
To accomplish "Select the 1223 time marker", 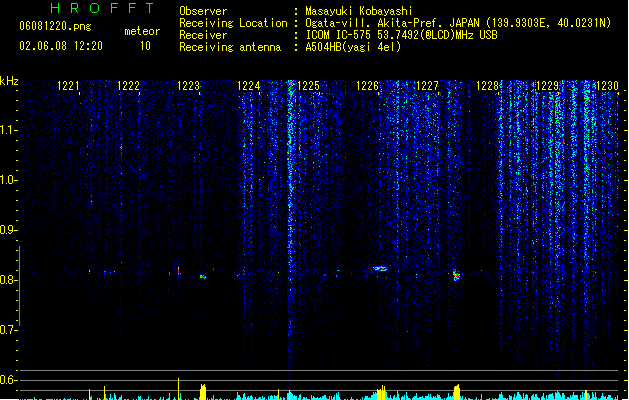I will pos(189,86).
